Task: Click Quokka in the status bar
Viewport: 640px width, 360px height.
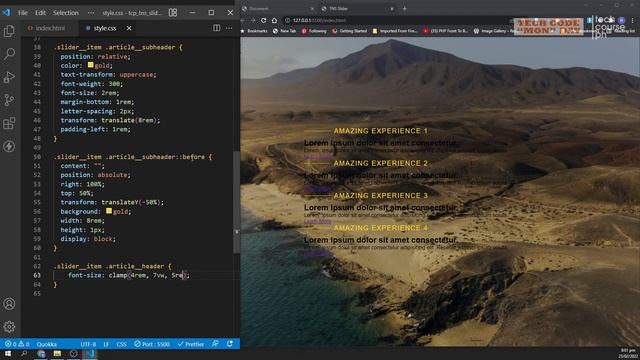Action: [x=47, y=344]
